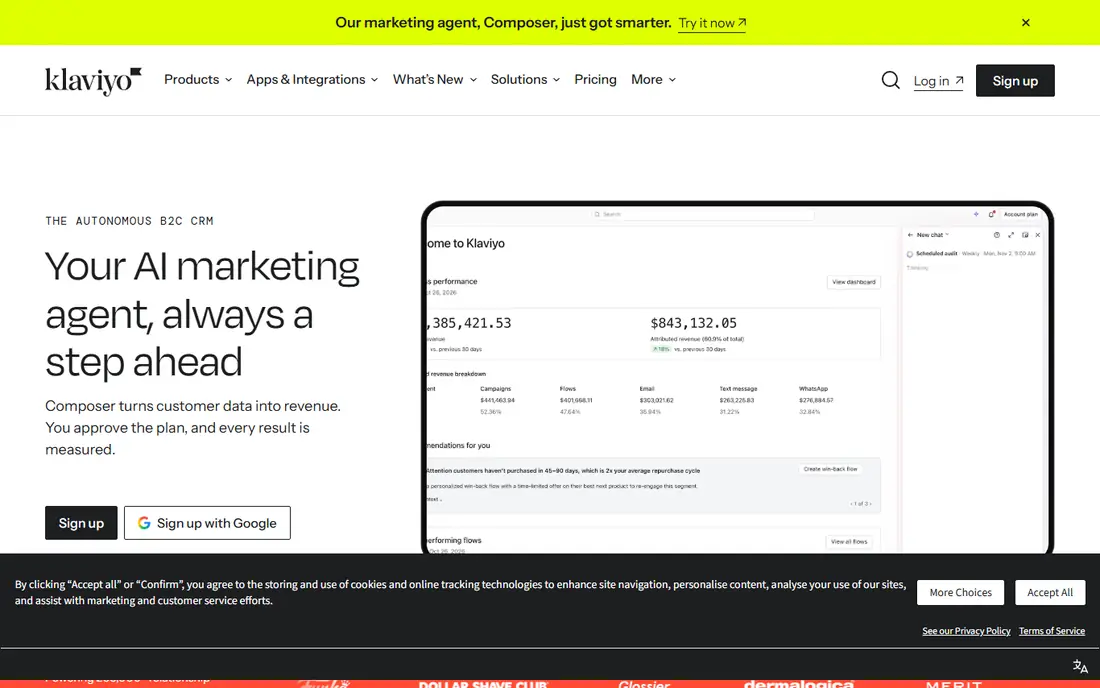
Task: Click the 'Your AI marketing agent' headline
Action: 202,314
